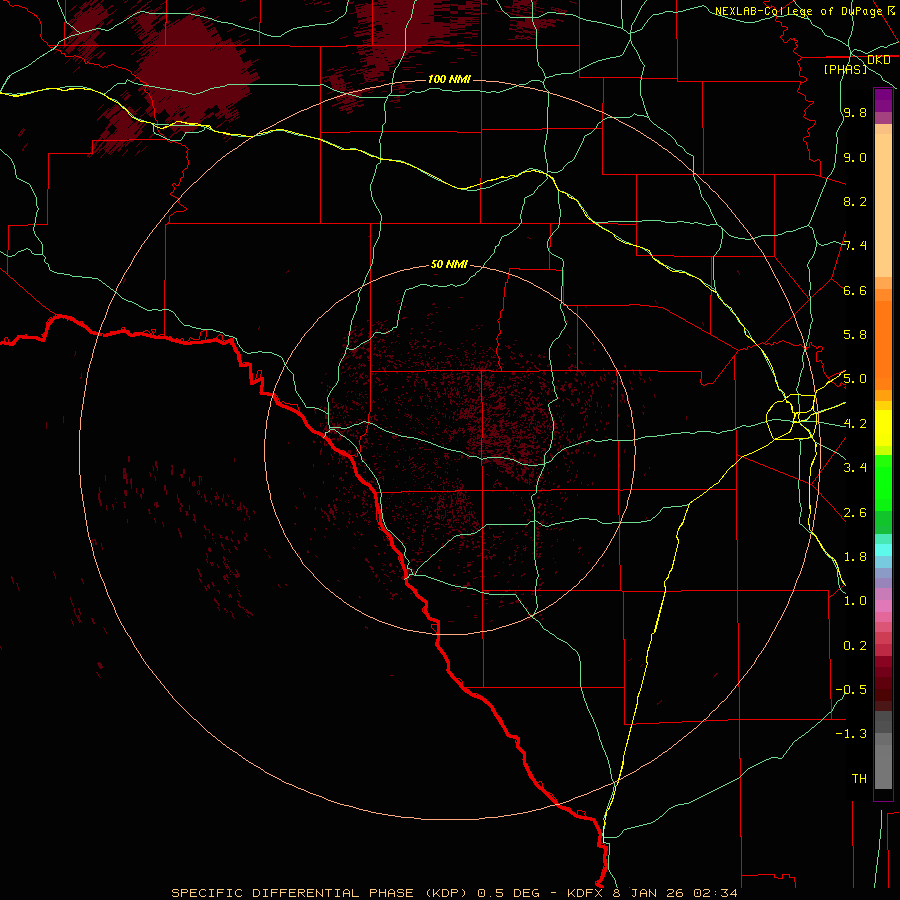Click the 100 NMI range ring label
This screenshot has height=900, width=900.
tap(449, 79)
